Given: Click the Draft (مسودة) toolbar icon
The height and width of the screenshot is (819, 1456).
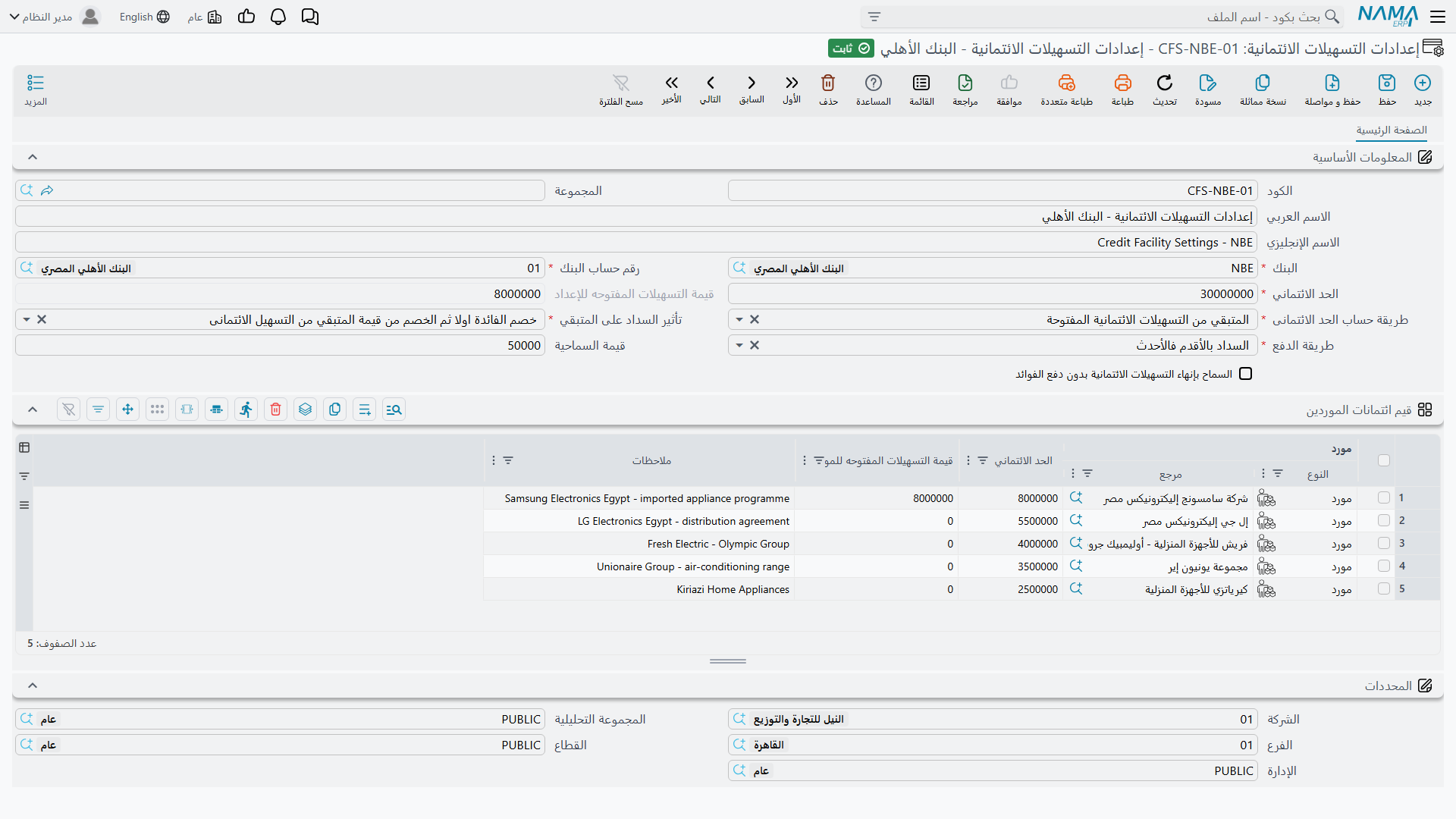Looking at the screenshot, I should (x=1208, y=89).
